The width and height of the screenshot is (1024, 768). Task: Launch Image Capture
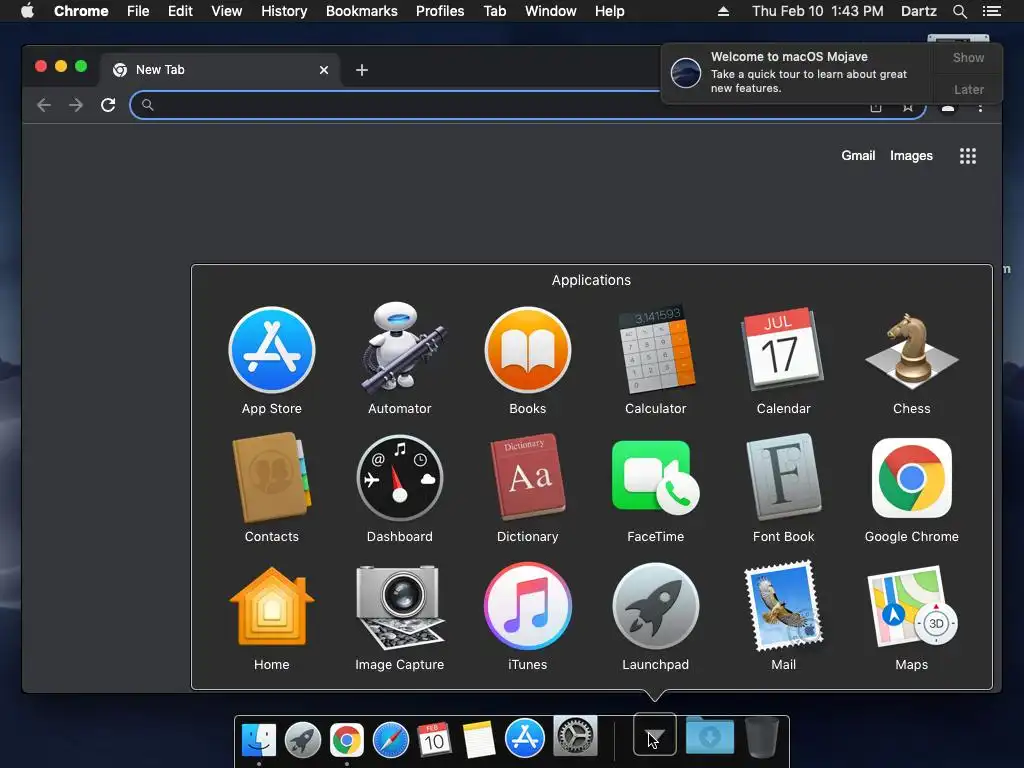coord(400,607)
